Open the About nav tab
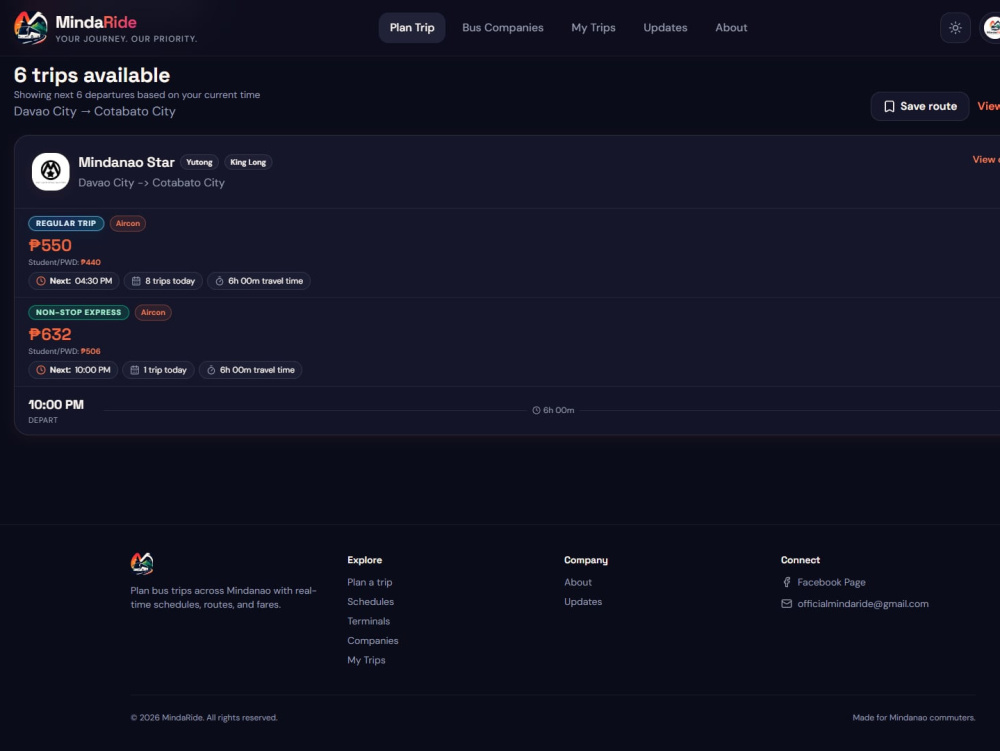Image resolution: width=1000 pixels, height=751 pixels. tap(731, 27)
